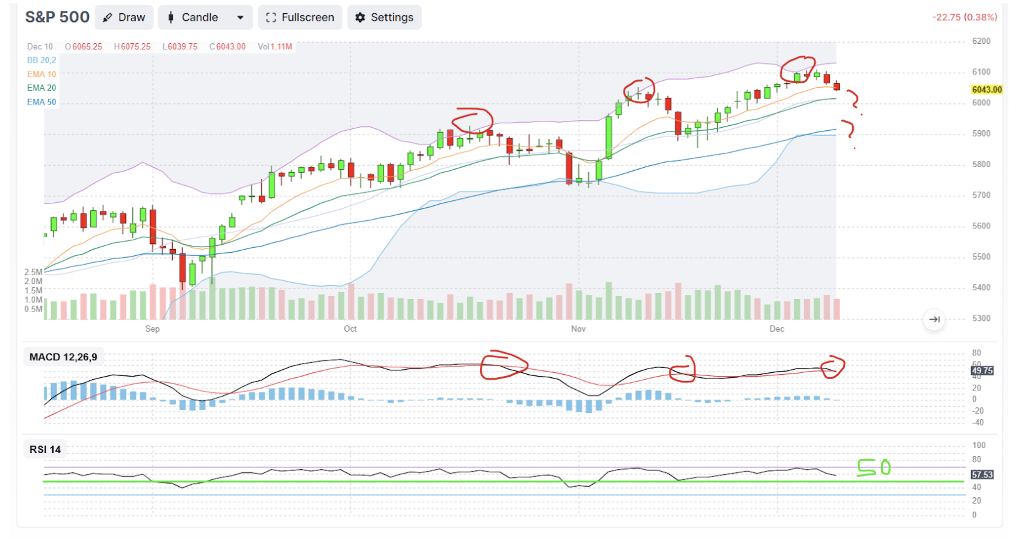Click the -22.75 (0.38%) change value

tap(964, 18)
